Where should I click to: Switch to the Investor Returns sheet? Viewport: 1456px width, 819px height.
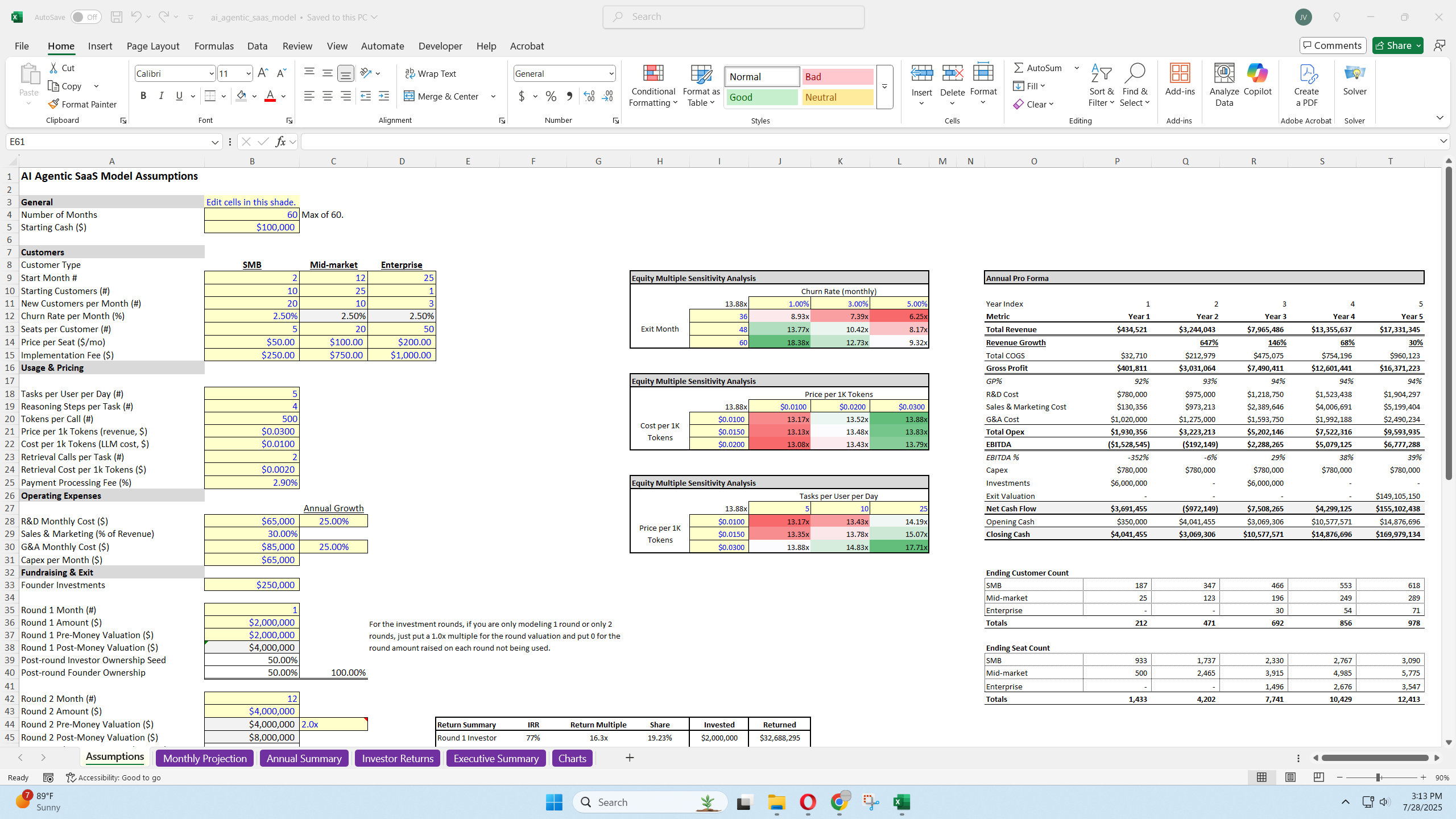397,758
